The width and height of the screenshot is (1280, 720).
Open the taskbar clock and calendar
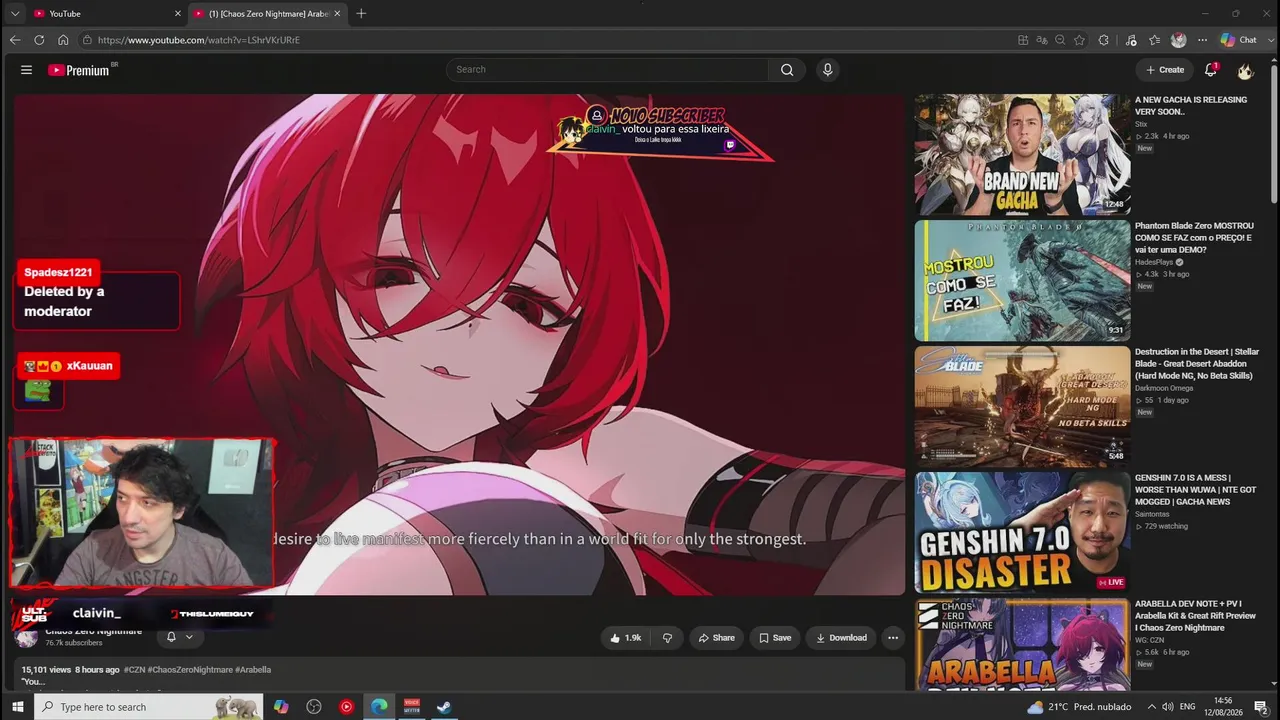(1225, 707)
